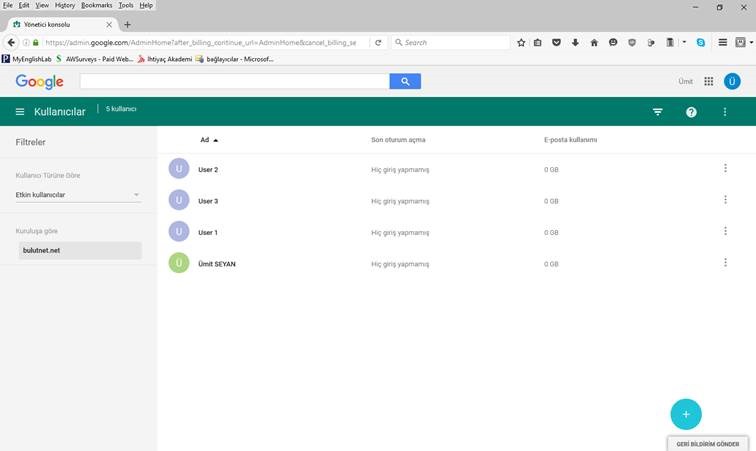Click the browser back arrow
Image resolution: width=756 pixels, height=451 pixels.
point(11,42)
